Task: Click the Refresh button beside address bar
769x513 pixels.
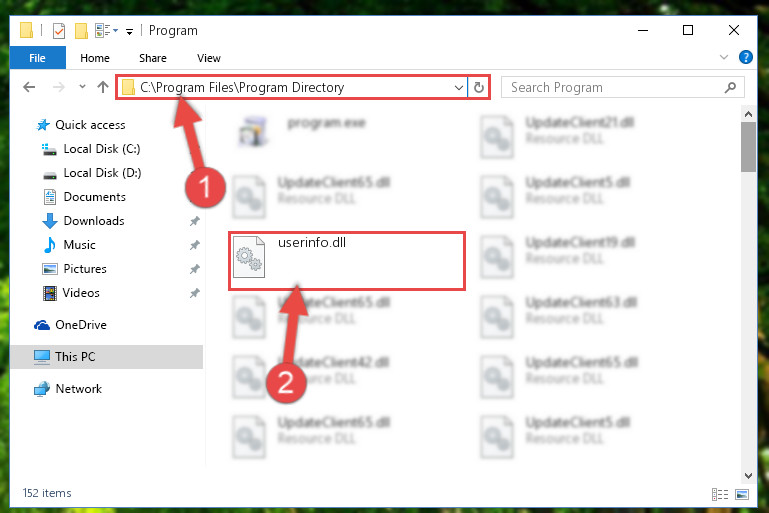Action: click(x=479, y=87)
